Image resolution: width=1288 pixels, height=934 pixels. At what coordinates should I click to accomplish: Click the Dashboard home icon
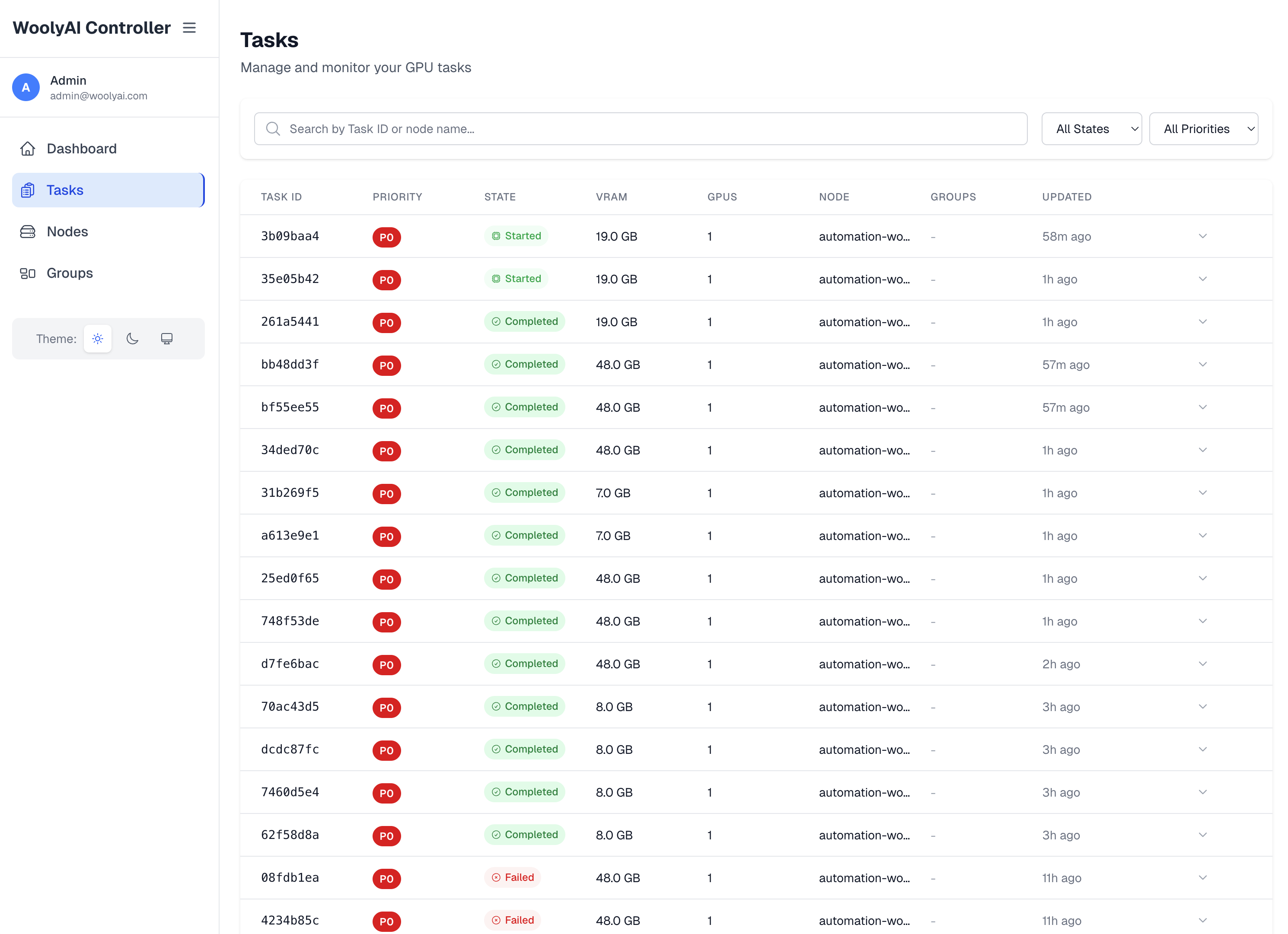tap(28, 149)
